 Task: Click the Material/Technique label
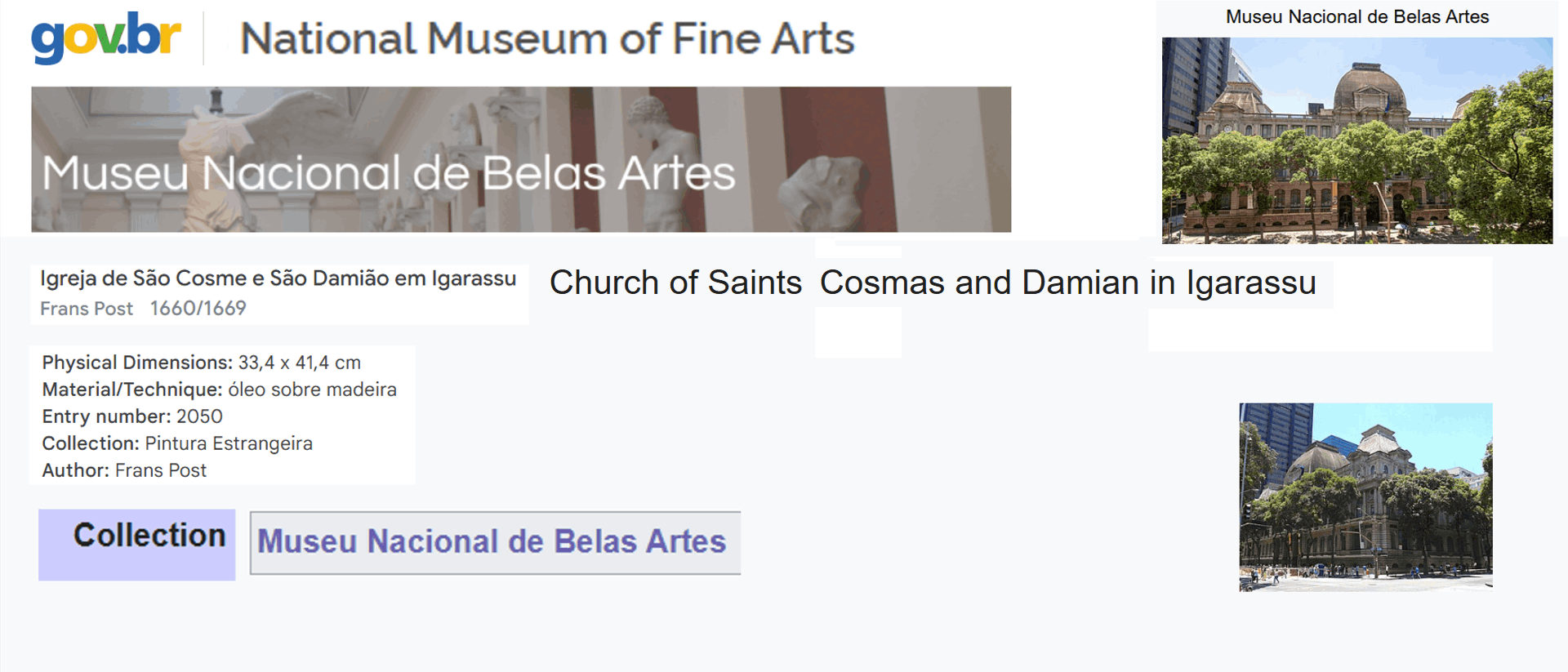click(x=131, y=389)
